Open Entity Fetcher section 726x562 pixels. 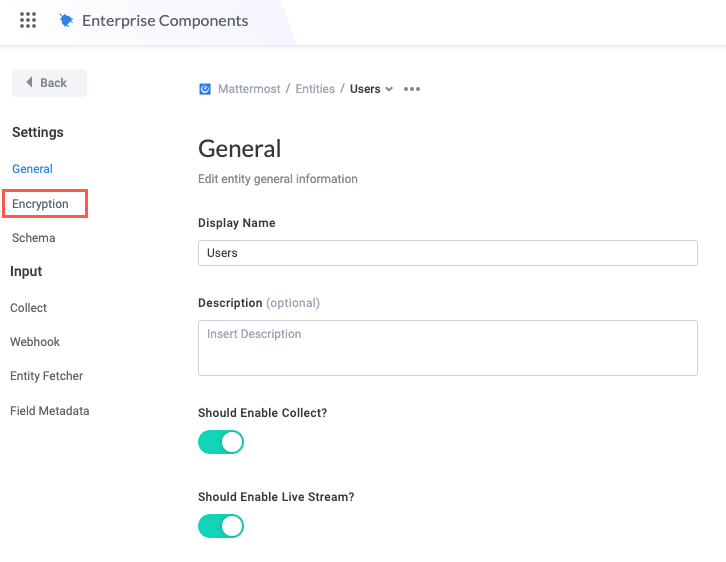pyautogui.click(x=46, y=376)
